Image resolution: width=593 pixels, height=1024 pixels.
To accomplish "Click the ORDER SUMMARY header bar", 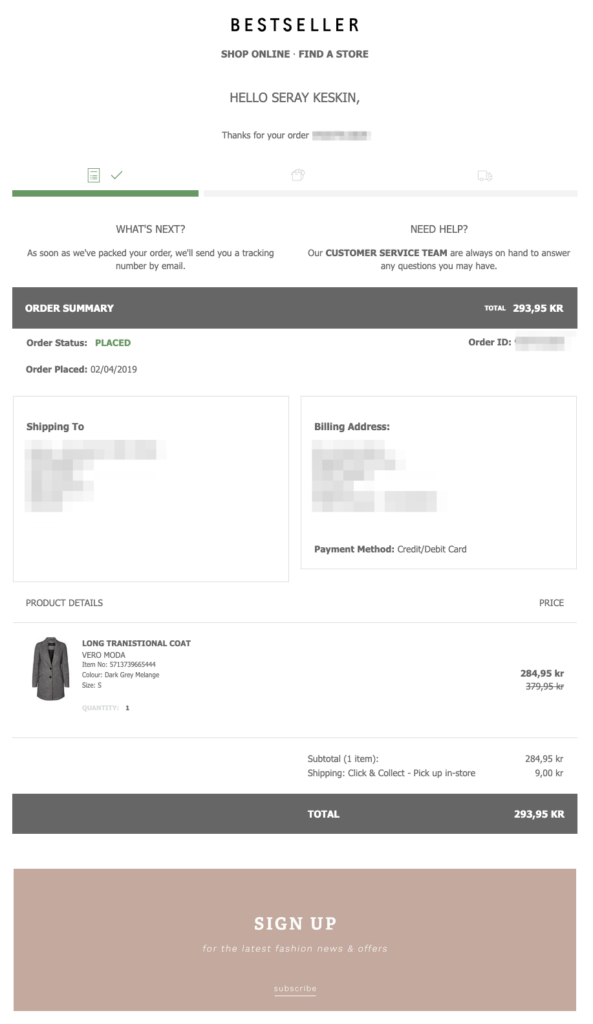I will (x=69, y=309).
